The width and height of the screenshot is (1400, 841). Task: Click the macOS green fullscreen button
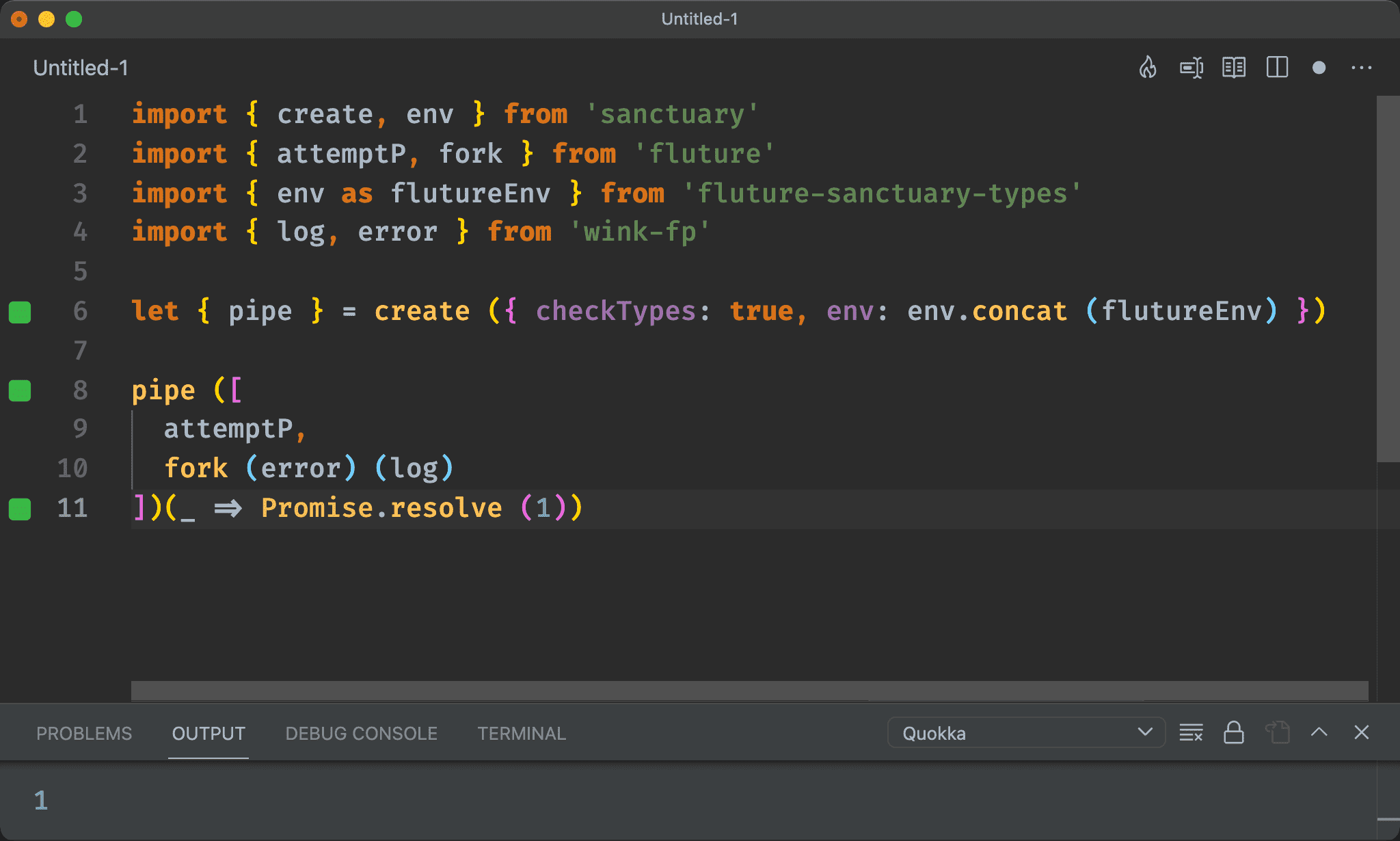pyautogui.click(x=74, y=19)
